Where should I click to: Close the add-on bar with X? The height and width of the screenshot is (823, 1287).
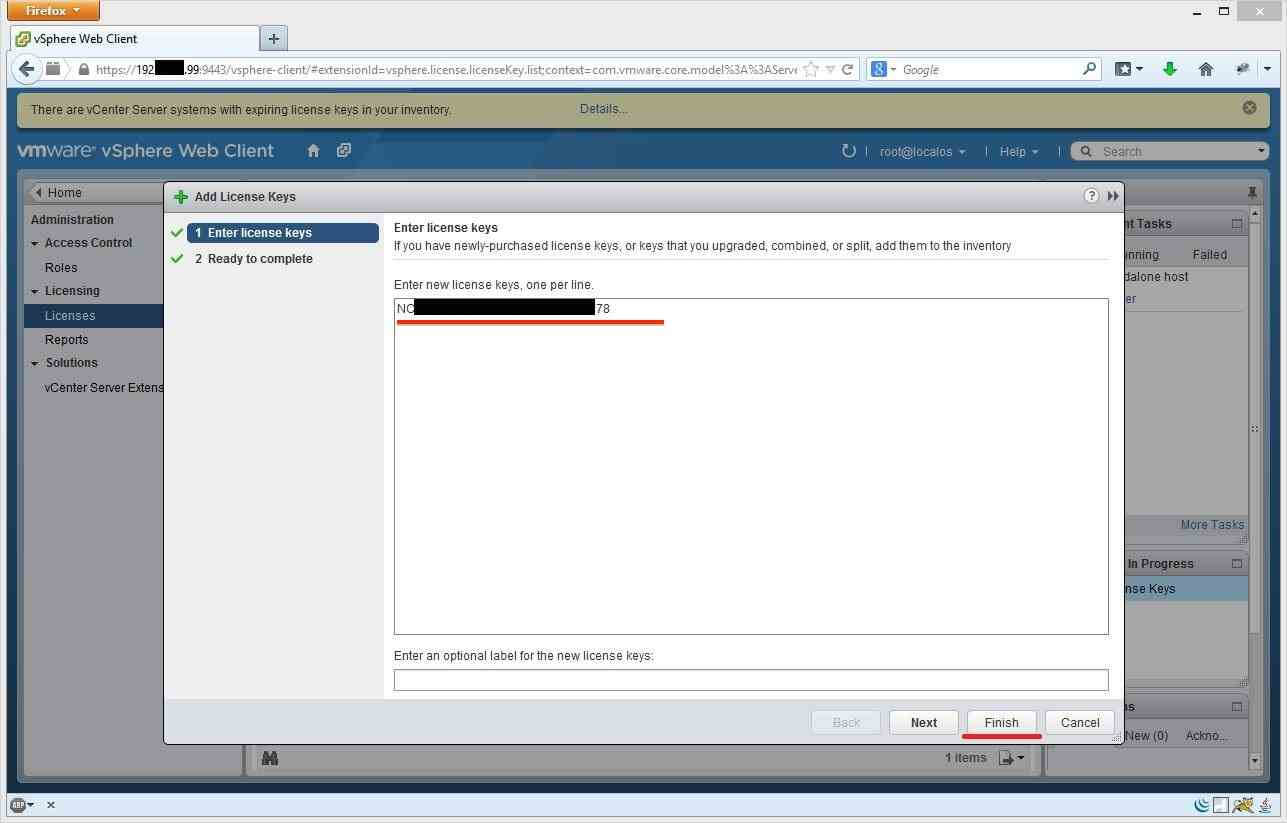[51, 805]
